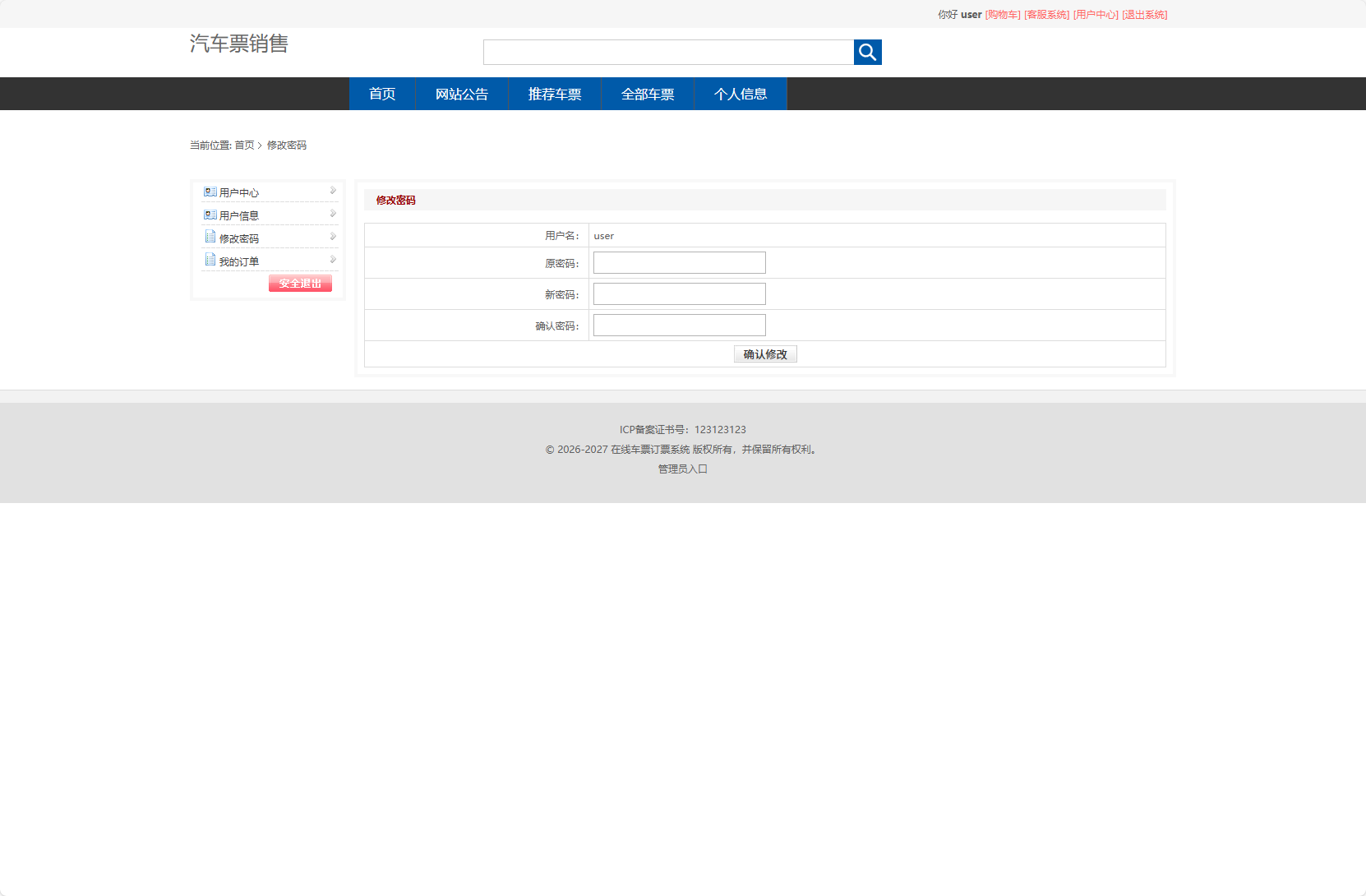This screenshot has width=1366, height=896.
Task: Select 全部车票 in navigation bar
Action: pos(648,95)
